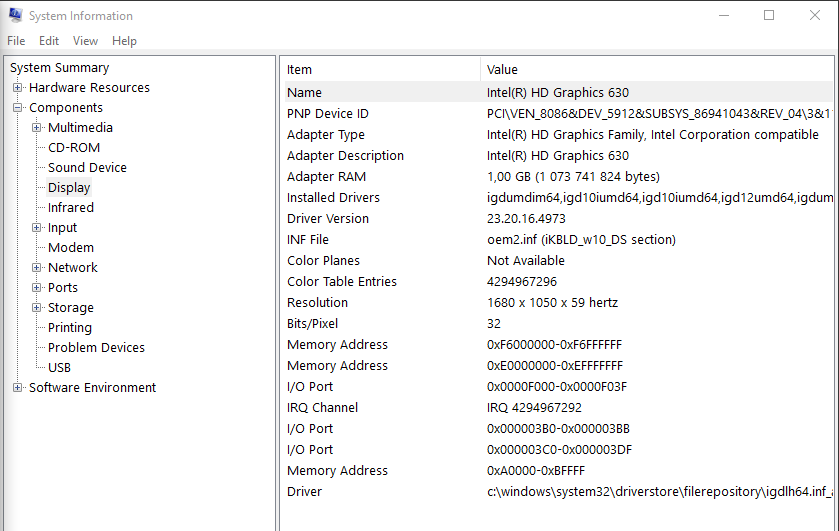Select the Components tree item
Image resolution: width=839 pixels, height=531 pixels.
pos(66,108)
